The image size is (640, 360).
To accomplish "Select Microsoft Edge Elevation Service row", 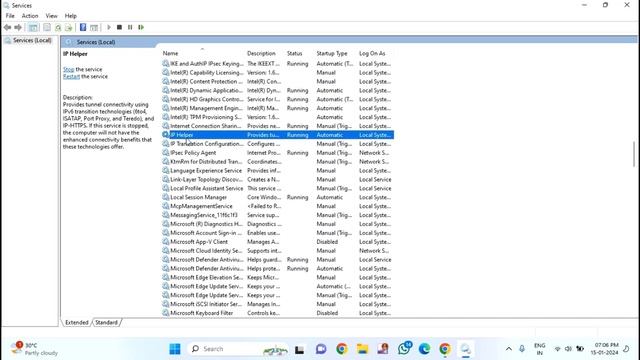I will click(x=278, y=278).
